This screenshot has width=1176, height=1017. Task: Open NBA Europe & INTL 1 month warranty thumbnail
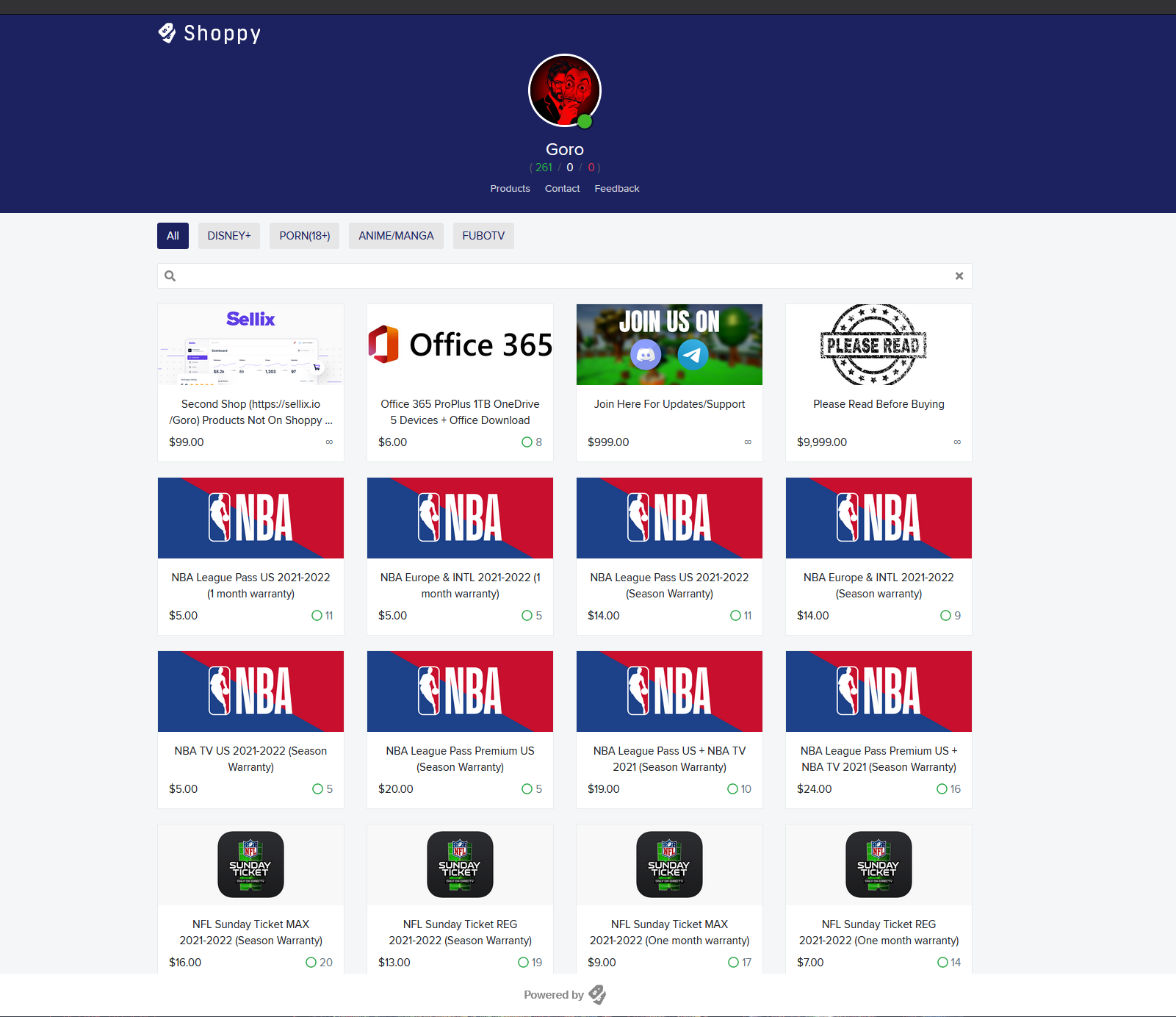click(x=460, y=518)
